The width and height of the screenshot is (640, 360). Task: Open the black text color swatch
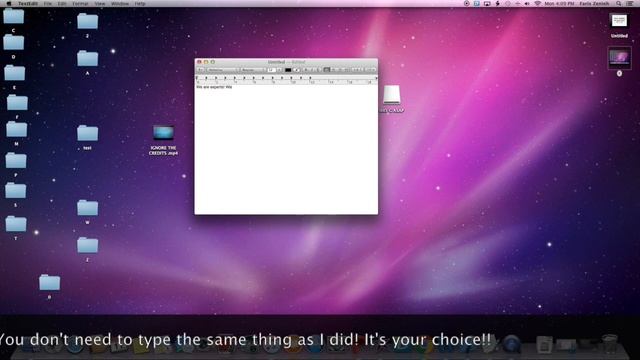(x=288, y=70)
